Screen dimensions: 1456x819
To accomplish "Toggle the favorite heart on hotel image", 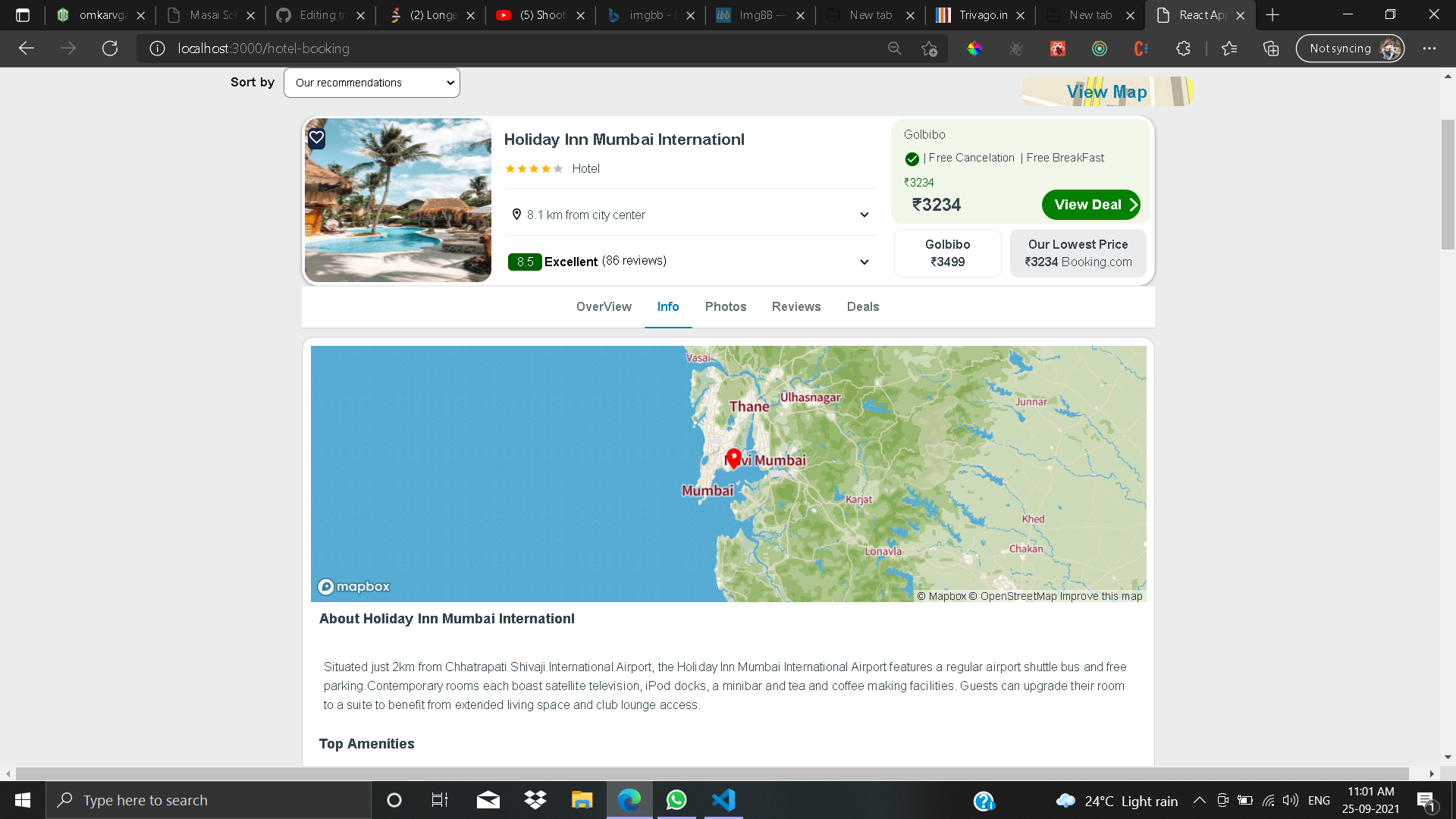I will click(316, 138).
